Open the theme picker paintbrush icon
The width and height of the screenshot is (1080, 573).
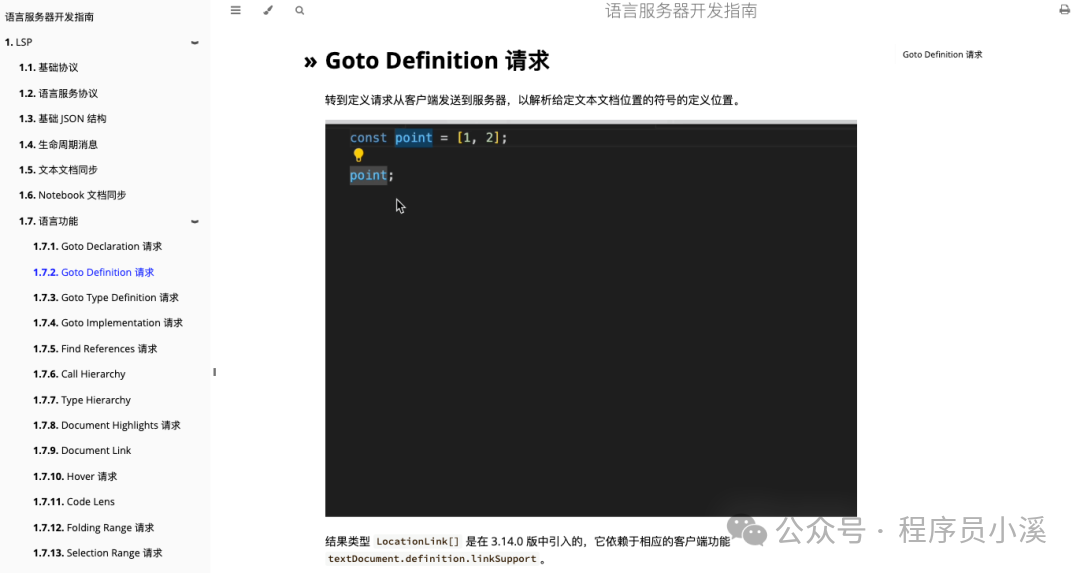tap(268, 10)
